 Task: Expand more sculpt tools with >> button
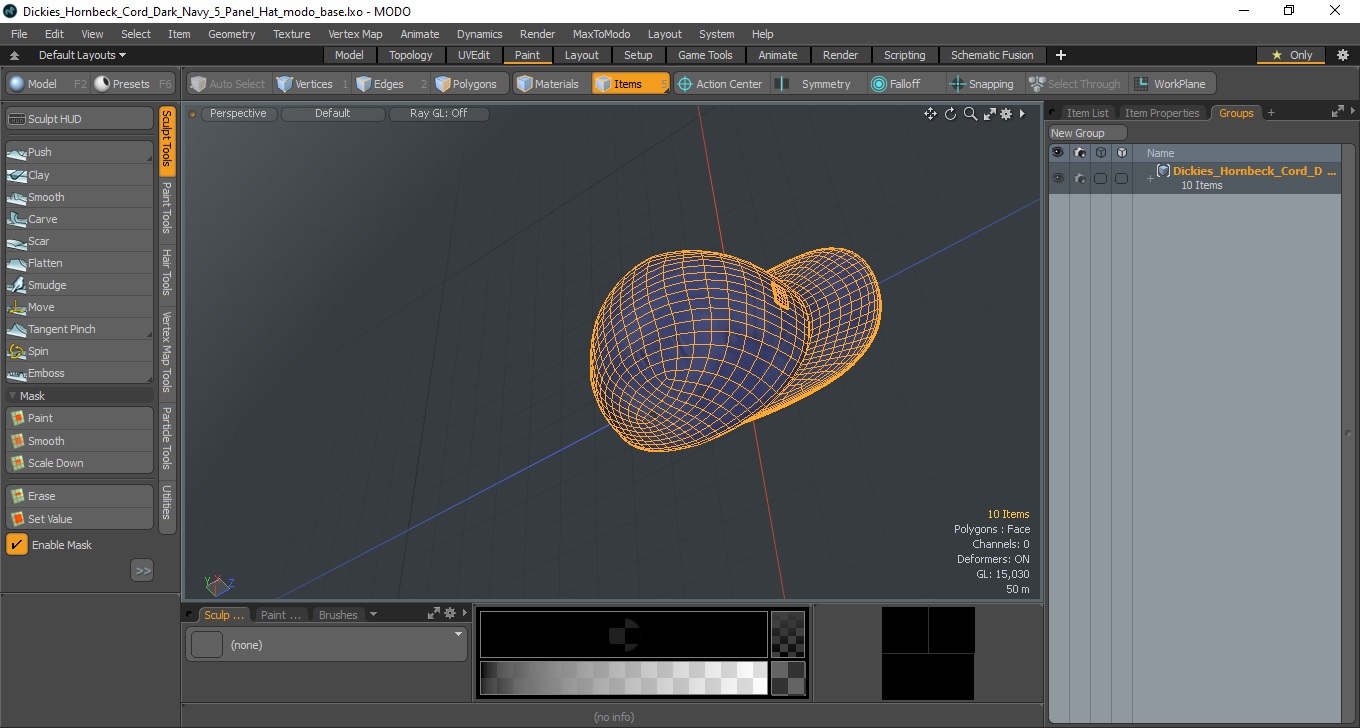click(x=142, y=571)
